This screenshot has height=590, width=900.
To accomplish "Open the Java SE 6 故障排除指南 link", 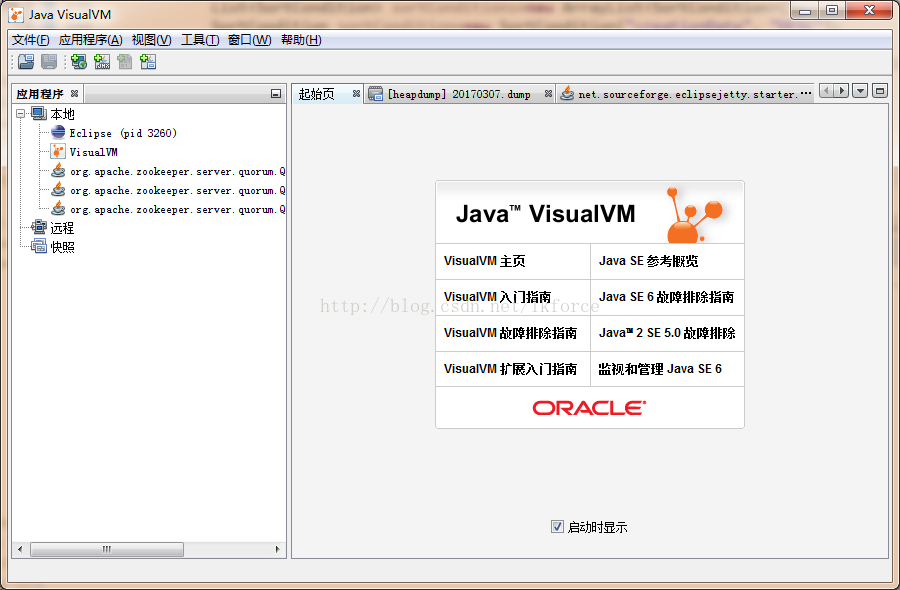I will [x=667, y=297].
